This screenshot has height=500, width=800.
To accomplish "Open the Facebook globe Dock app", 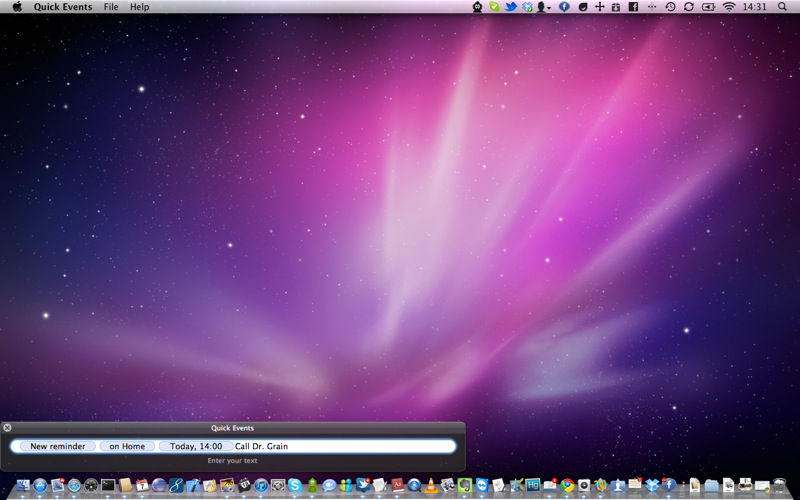I will point(669,485).
